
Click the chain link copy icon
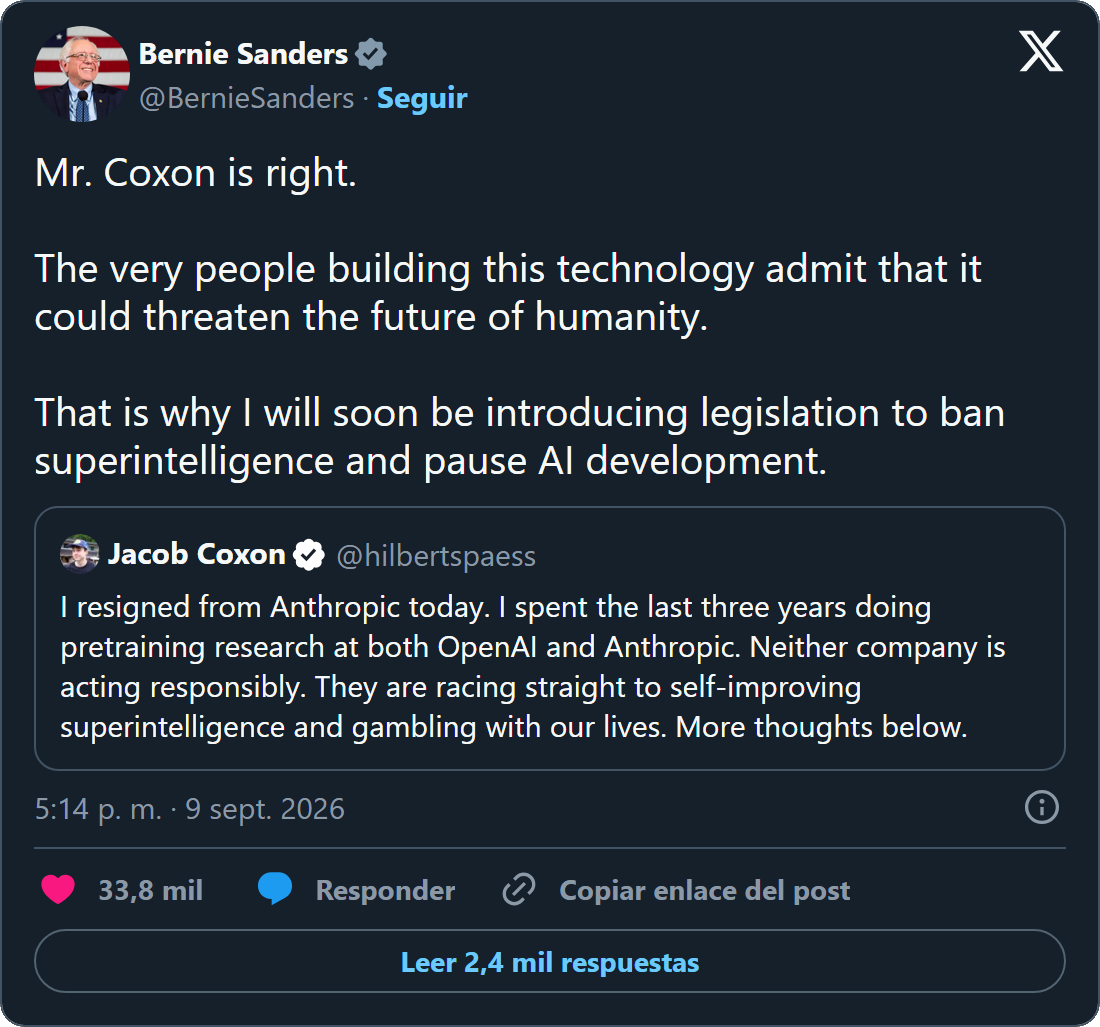[x=519, y=890]
